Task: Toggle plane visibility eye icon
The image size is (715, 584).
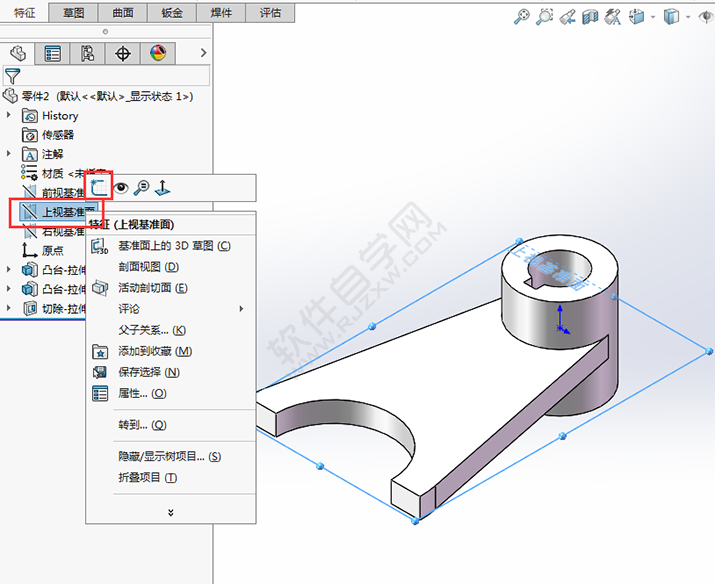Action: [x=121, y=187]
